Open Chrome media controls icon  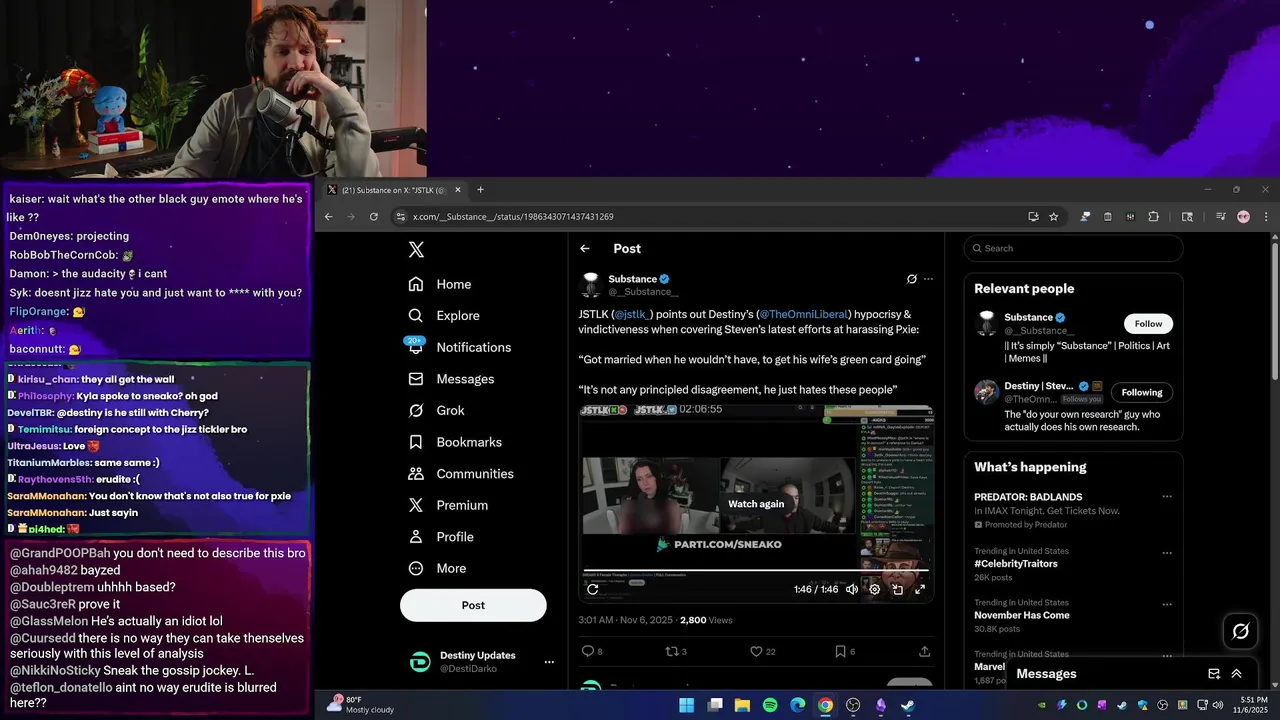pos(1220,217)
